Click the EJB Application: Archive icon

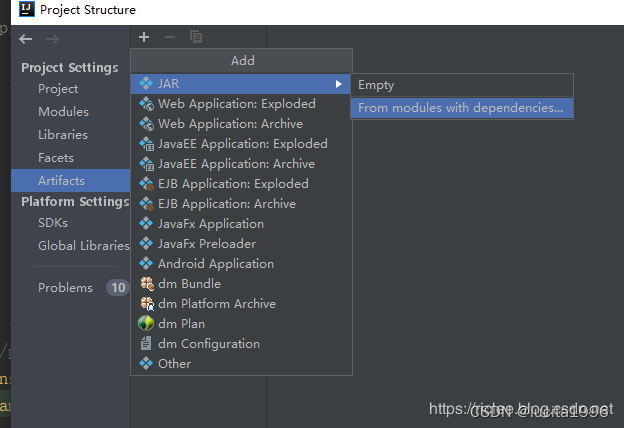(146, 203)
